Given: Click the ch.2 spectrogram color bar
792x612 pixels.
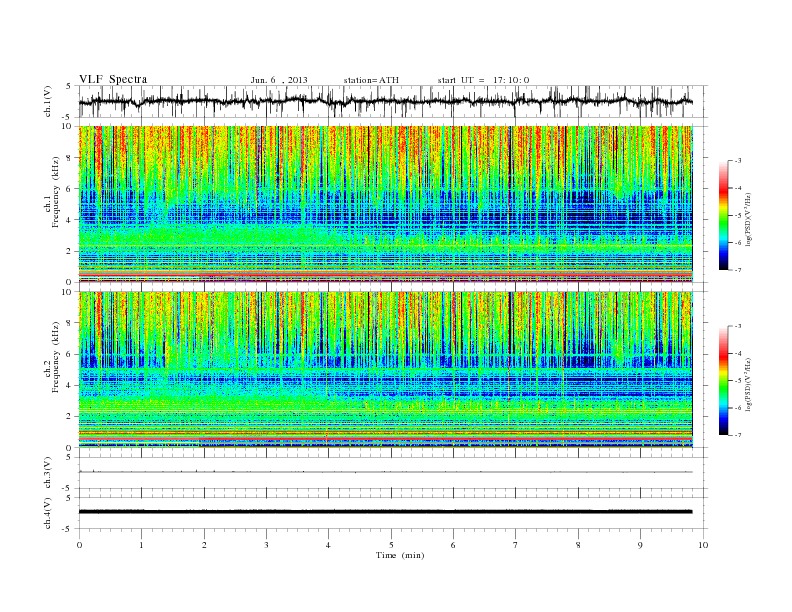Looking at the screenshot, I should tap(724, 380).
